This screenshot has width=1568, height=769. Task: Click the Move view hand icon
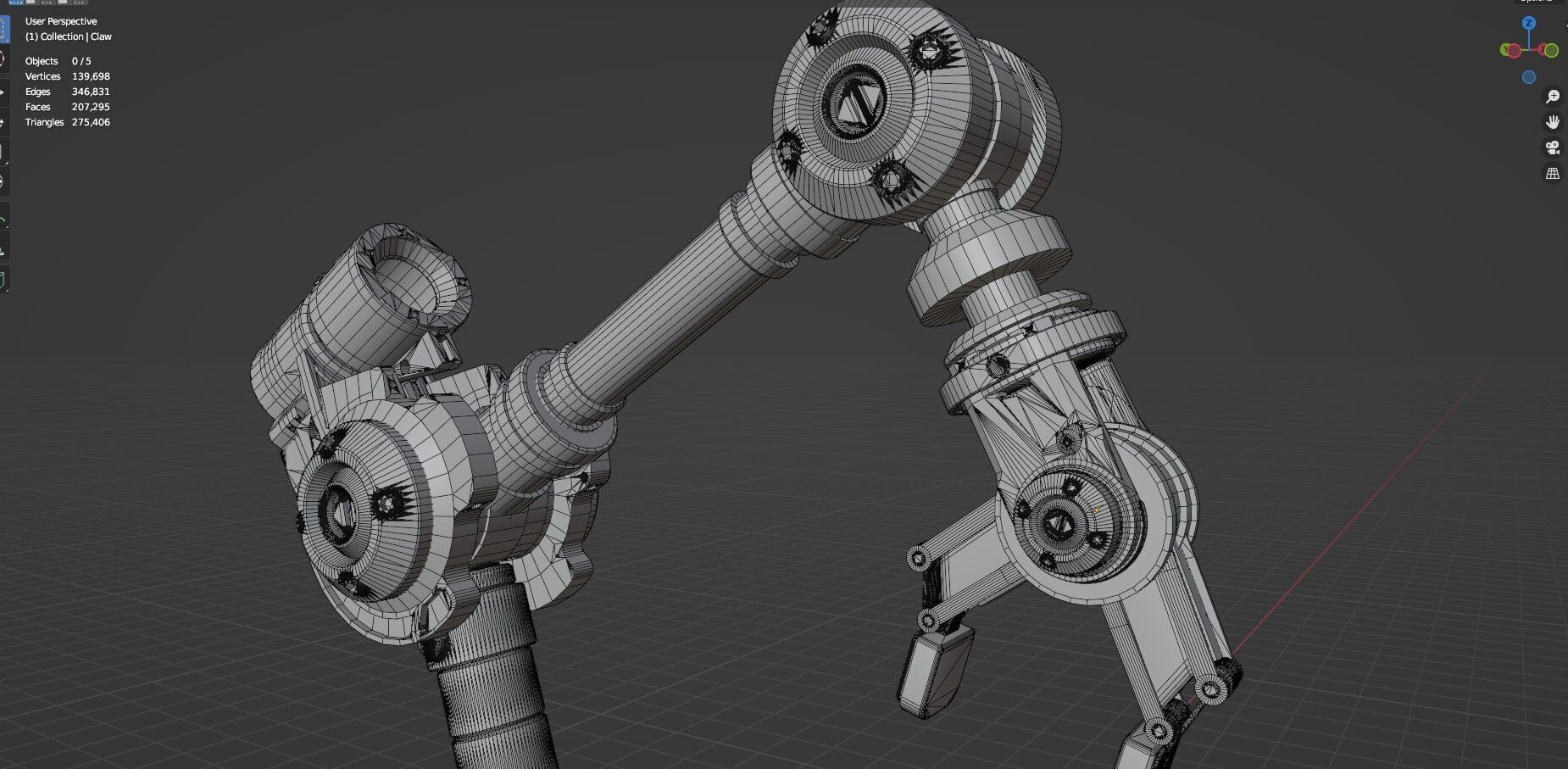coord(1552,122)
